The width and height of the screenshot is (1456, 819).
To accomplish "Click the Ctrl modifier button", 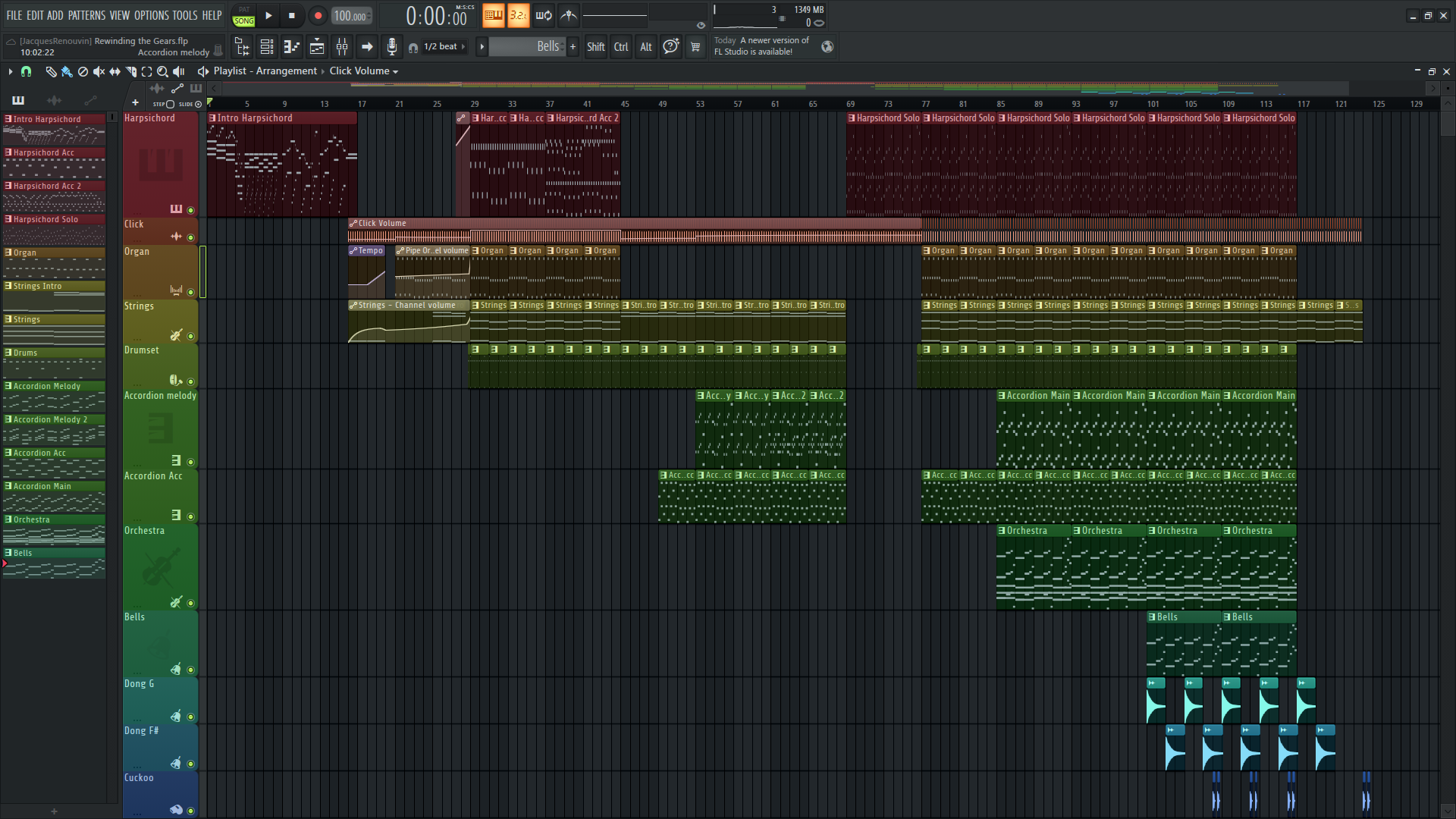I will coord(621,47).
